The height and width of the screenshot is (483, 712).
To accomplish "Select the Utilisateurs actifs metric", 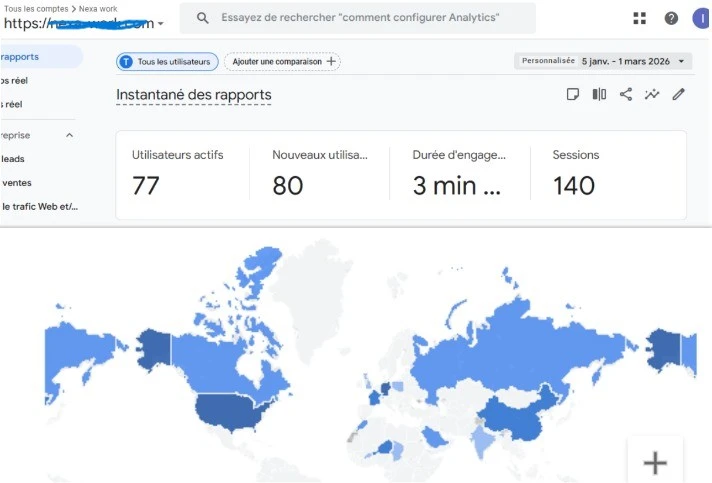I will 178,174.
